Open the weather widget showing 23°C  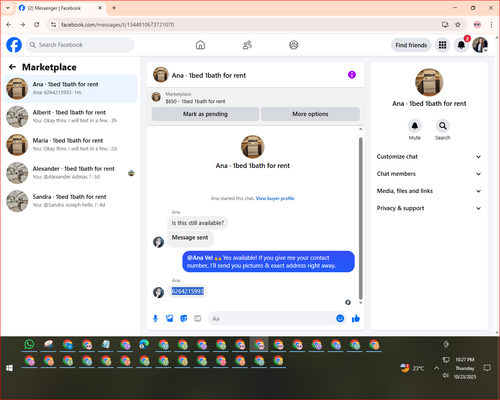point(412,368)
